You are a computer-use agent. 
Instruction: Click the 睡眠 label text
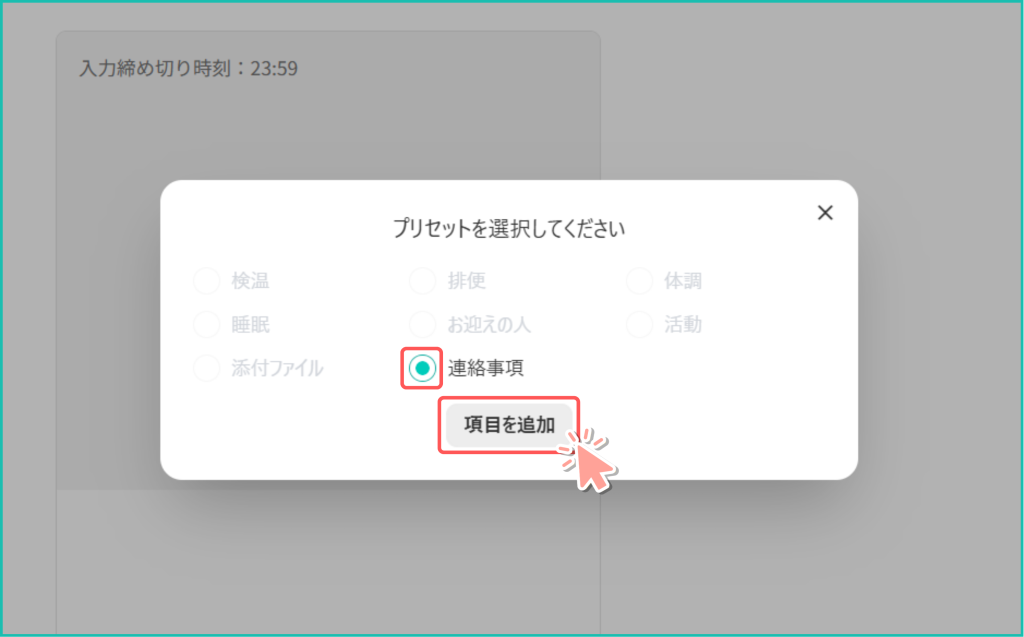pyautogui.click(x=250, y=324)
